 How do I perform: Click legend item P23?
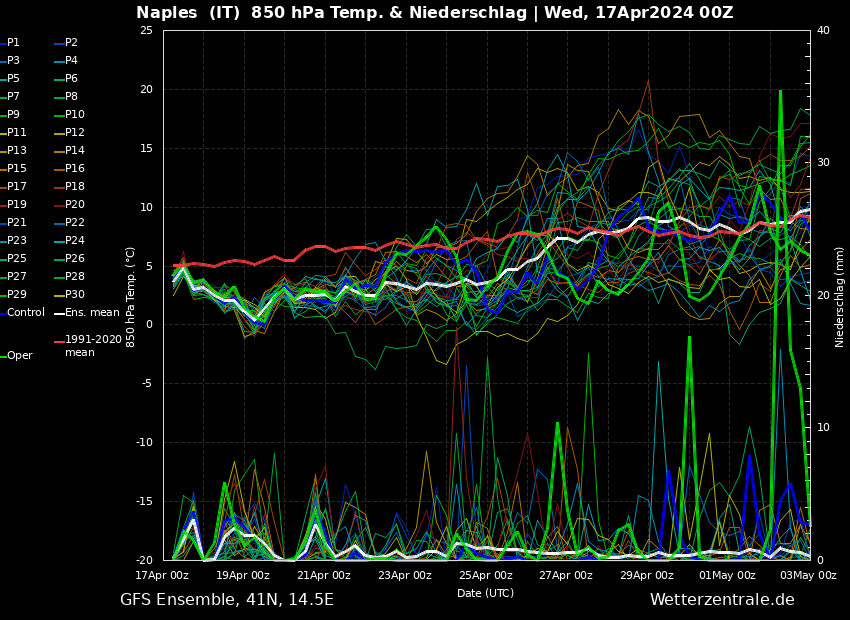(x=13, y=240)
